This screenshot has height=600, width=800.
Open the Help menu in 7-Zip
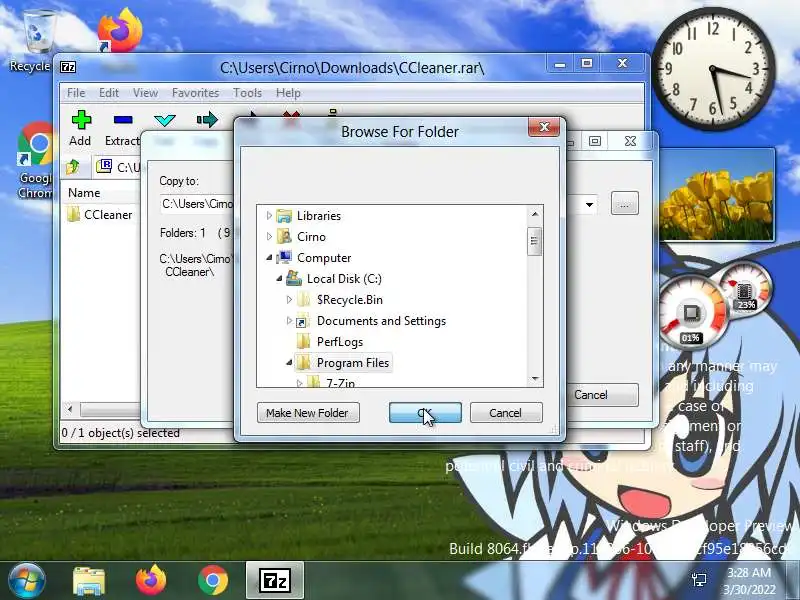288,93
